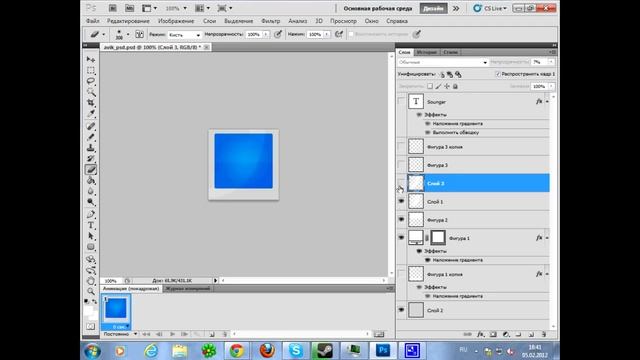This screenshot has height=360, width=640.
Task: Select the Paint Bucket fill tool
Action: (x=91, y=180)
